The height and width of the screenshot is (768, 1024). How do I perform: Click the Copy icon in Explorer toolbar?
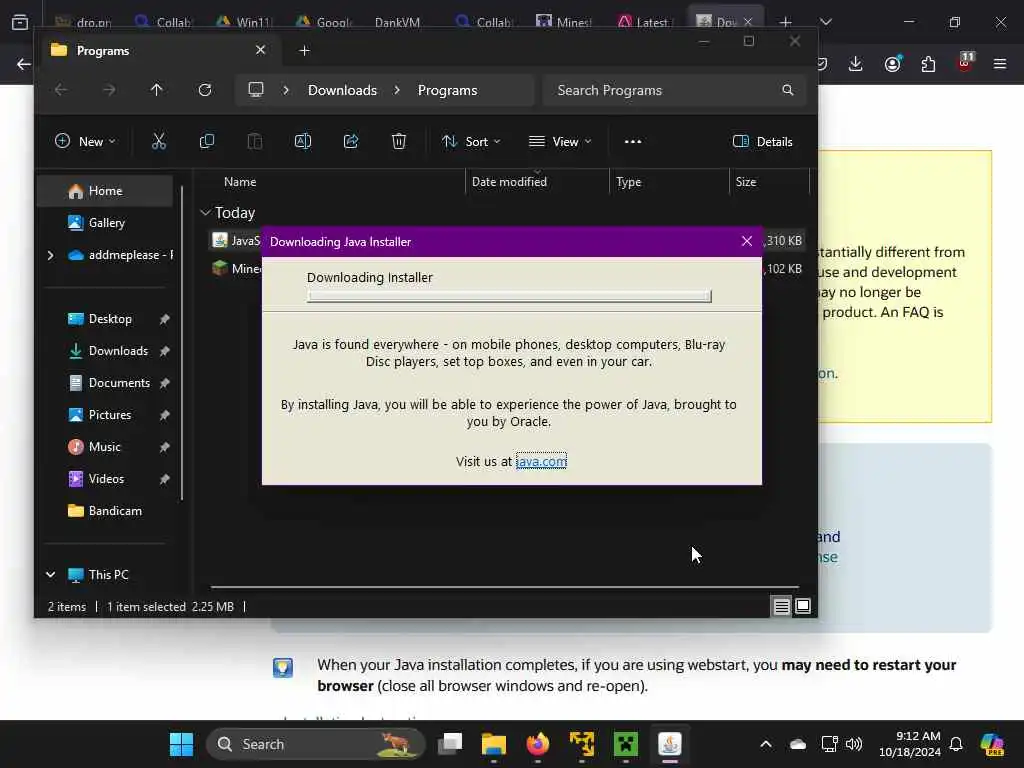(x=206, y=142)
